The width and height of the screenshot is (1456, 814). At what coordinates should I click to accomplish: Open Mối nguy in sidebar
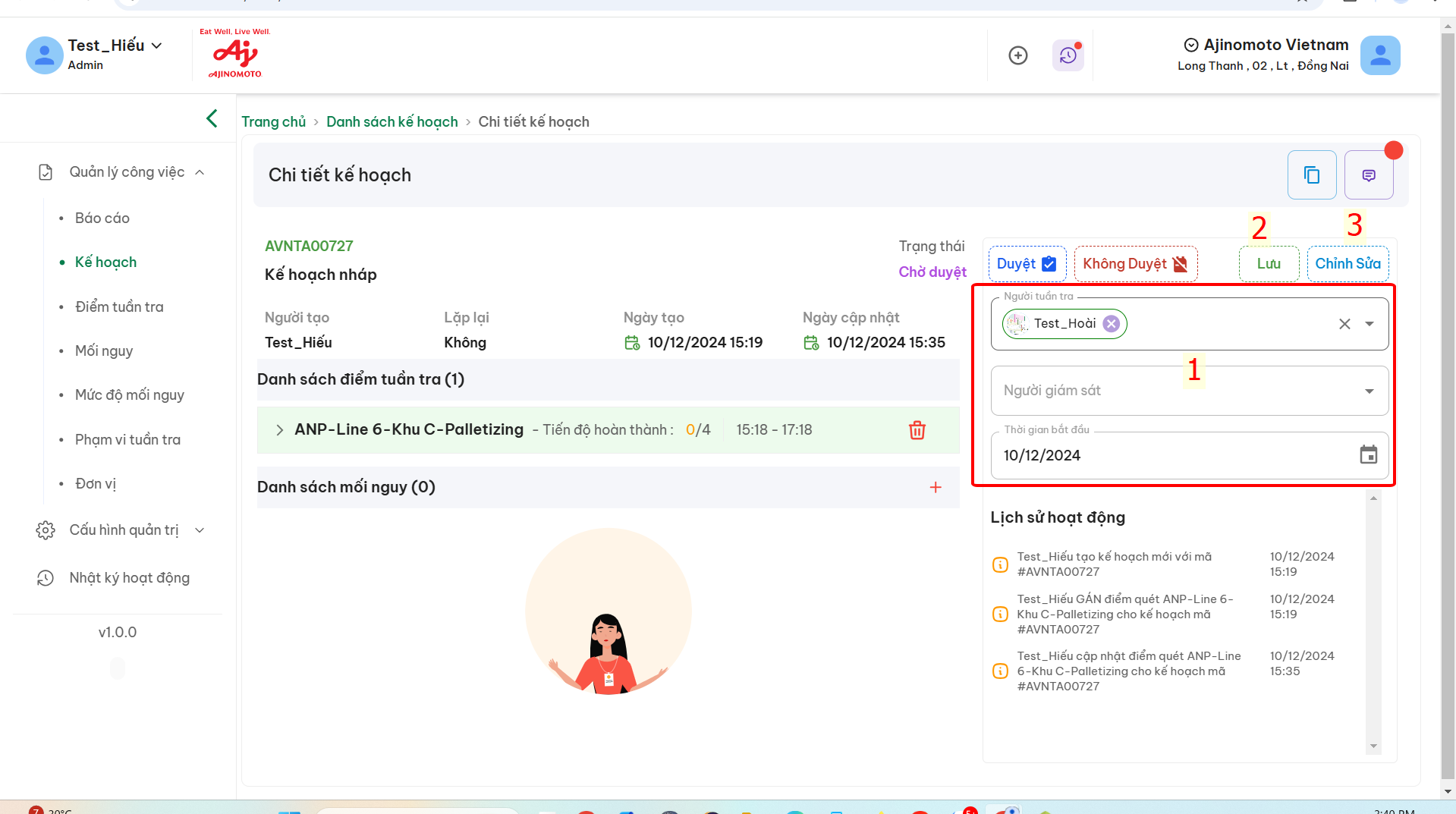point(104,350)
